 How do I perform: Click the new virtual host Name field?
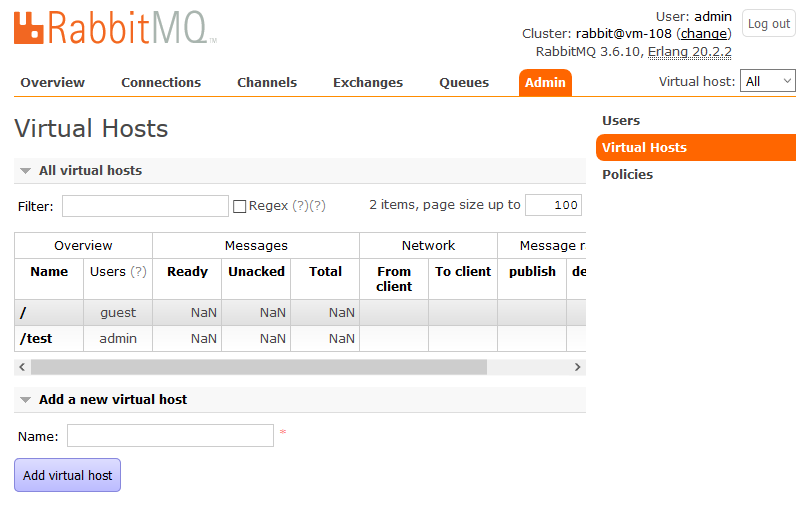[170, 436]
